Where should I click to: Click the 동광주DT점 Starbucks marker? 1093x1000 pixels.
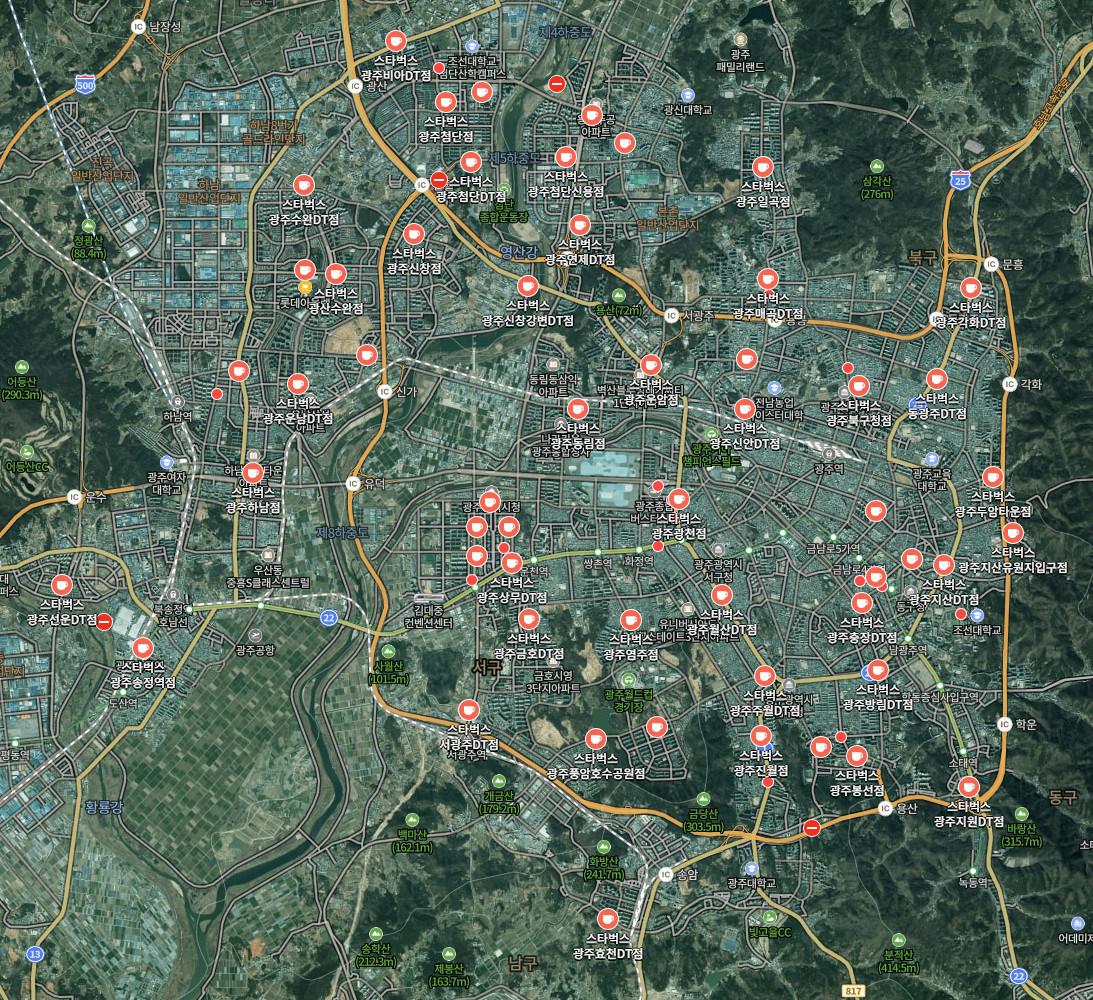point(936,379)
